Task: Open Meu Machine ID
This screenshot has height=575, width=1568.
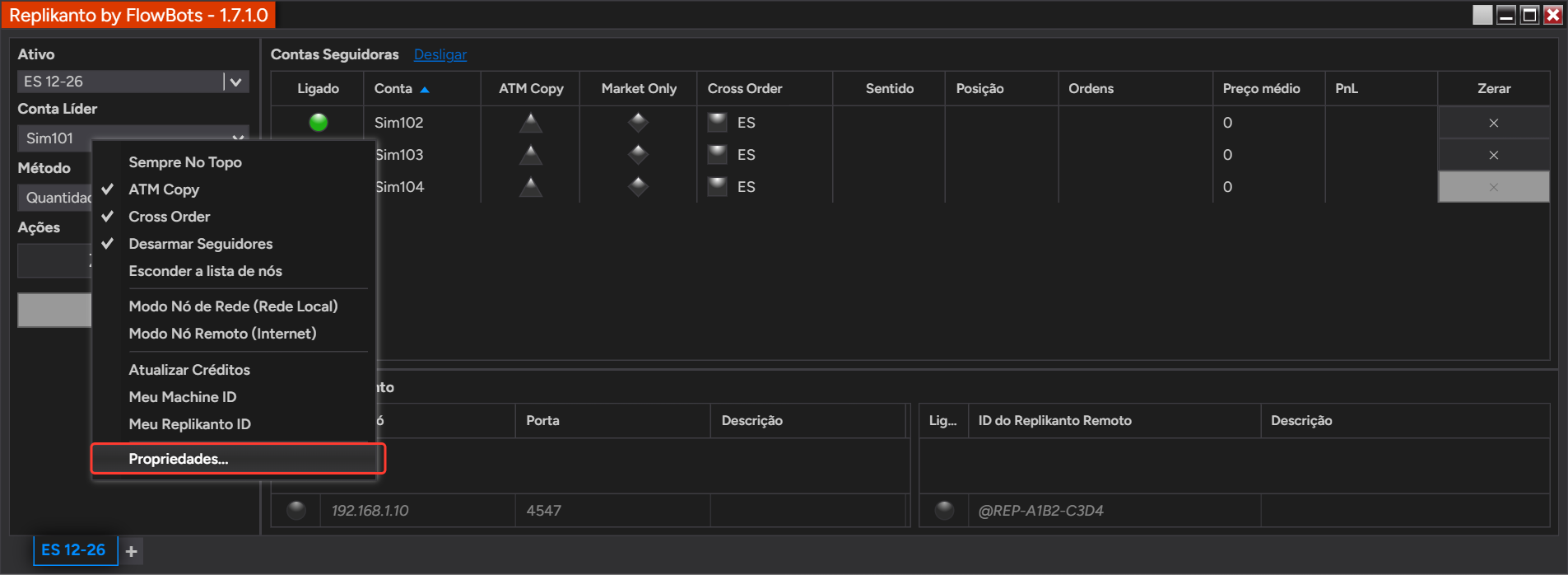Action: [x=234, y=397]
